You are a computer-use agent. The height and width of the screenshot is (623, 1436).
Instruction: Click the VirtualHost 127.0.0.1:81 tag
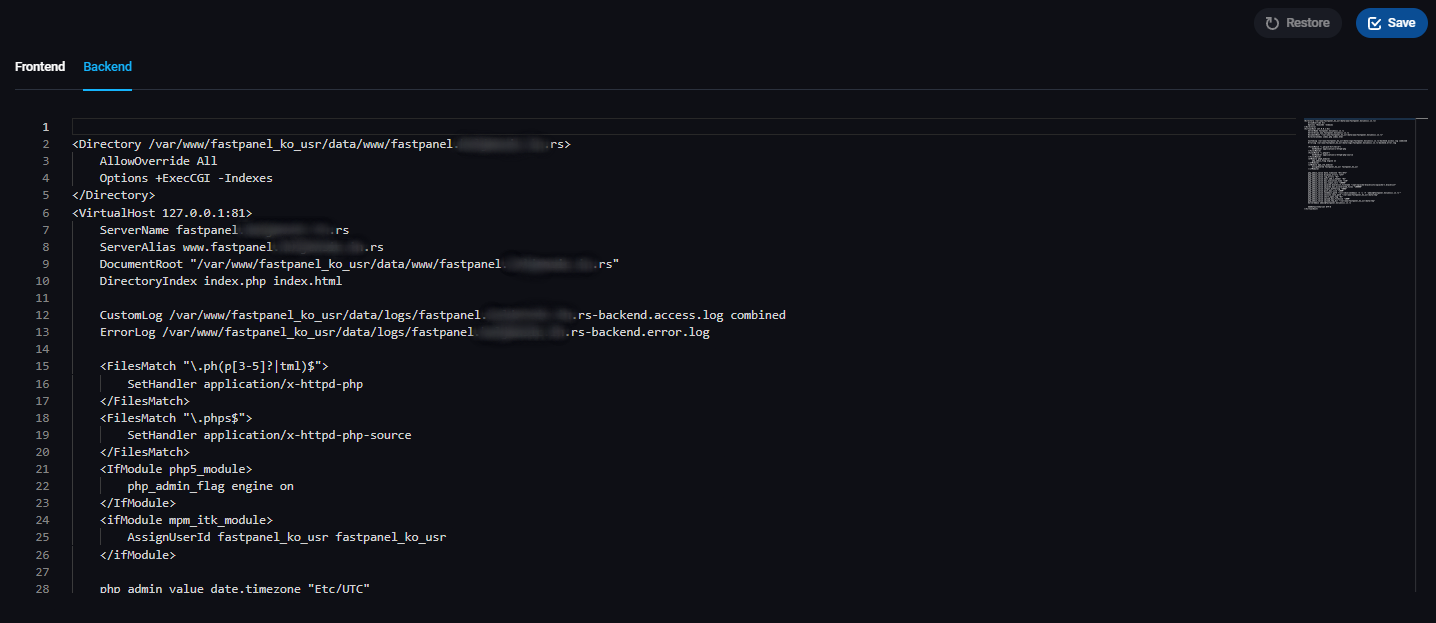[x=162, y=213]
